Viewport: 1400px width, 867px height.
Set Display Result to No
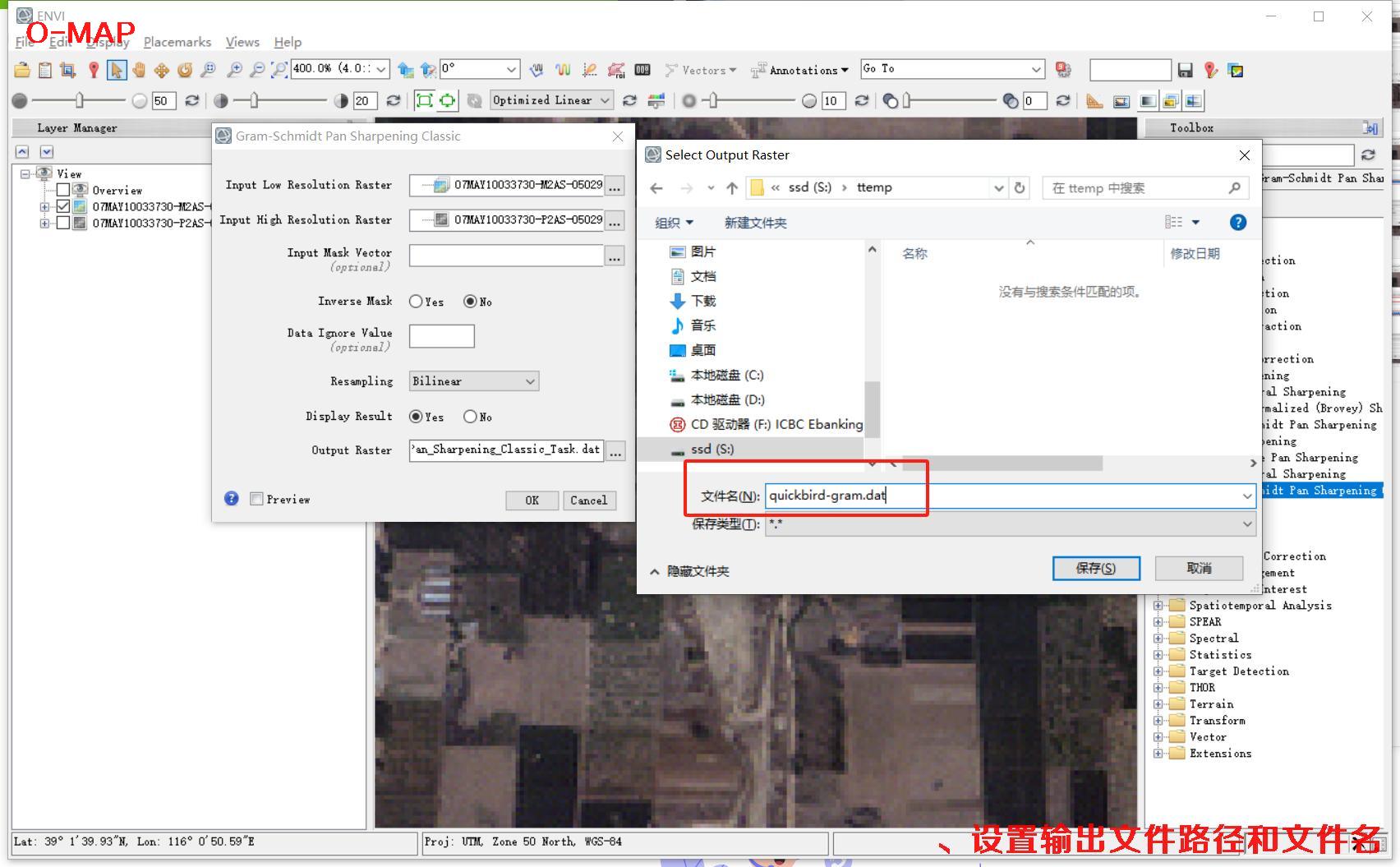point(470,417)
